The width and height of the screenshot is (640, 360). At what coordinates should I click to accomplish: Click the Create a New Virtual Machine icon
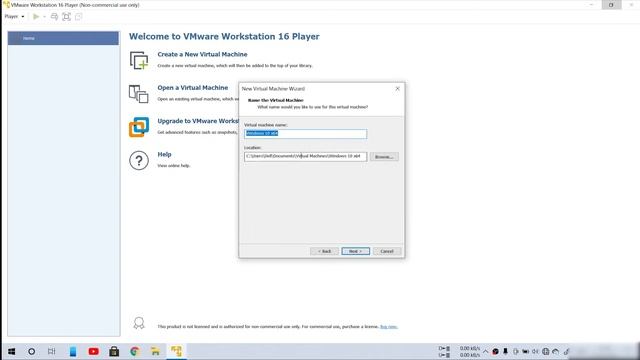click(x=139, y=60)
